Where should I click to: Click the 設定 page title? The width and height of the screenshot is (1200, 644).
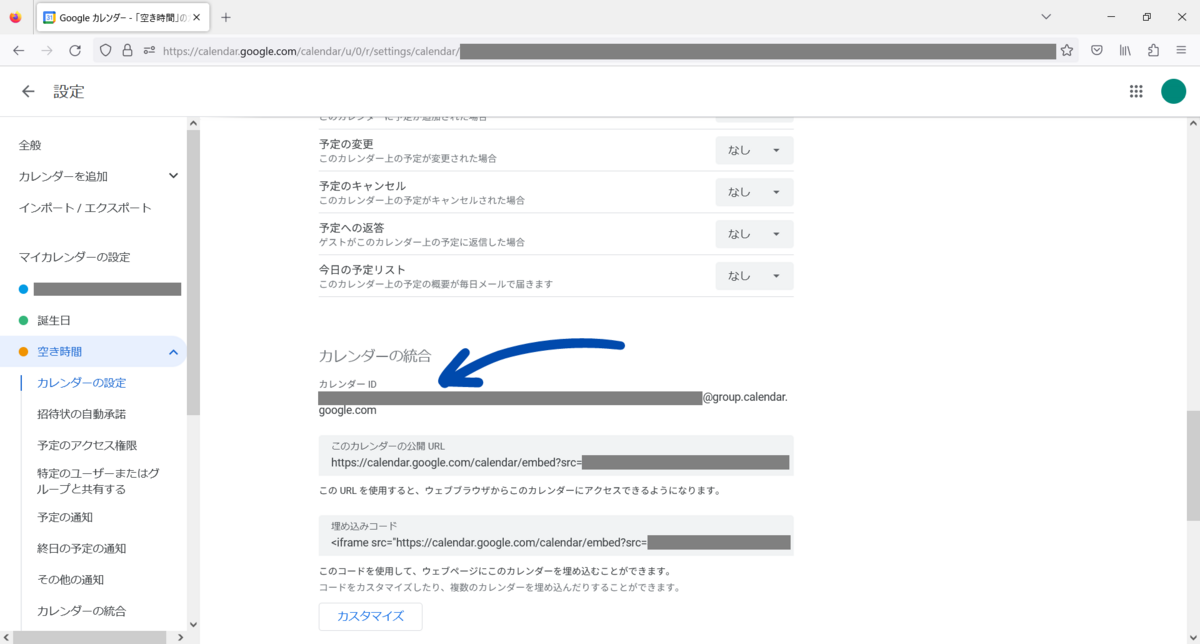click(69, 92)
